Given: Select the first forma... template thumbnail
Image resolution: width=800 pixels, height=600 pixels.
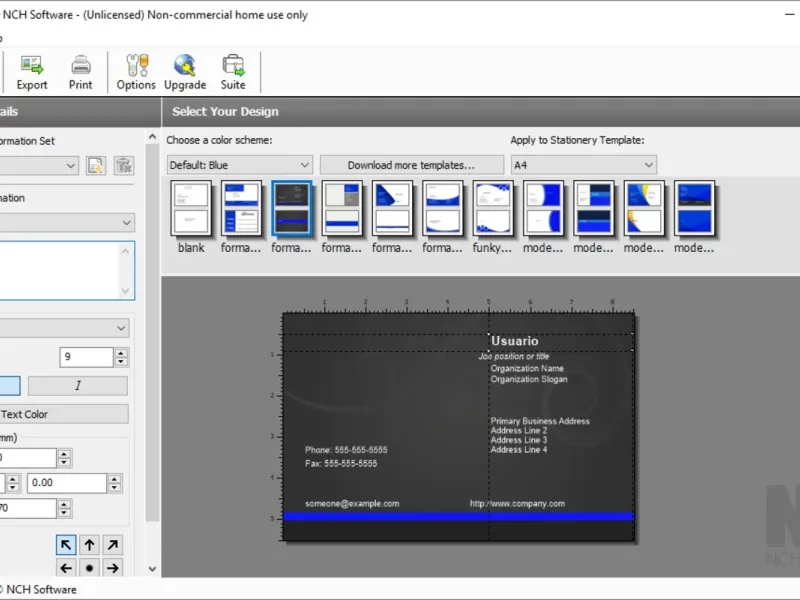Looking at the screenshot, I should tap(241, 208).
